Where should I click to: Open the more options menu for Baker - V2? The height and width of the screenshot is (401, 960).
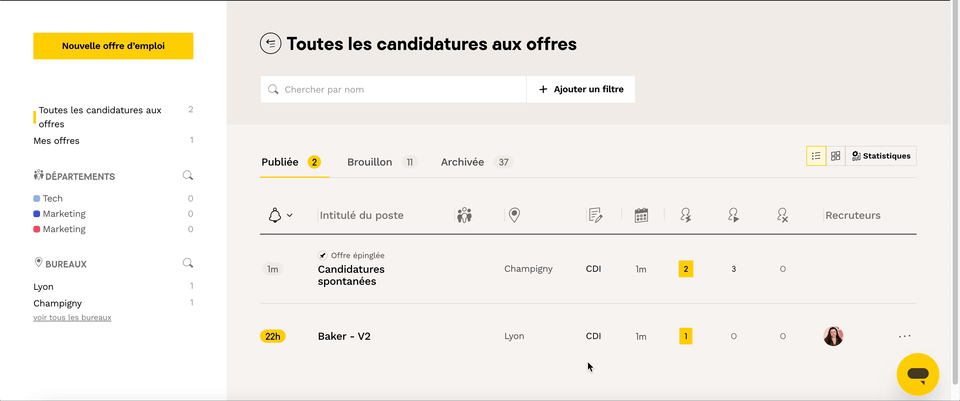tap(905, 336)
